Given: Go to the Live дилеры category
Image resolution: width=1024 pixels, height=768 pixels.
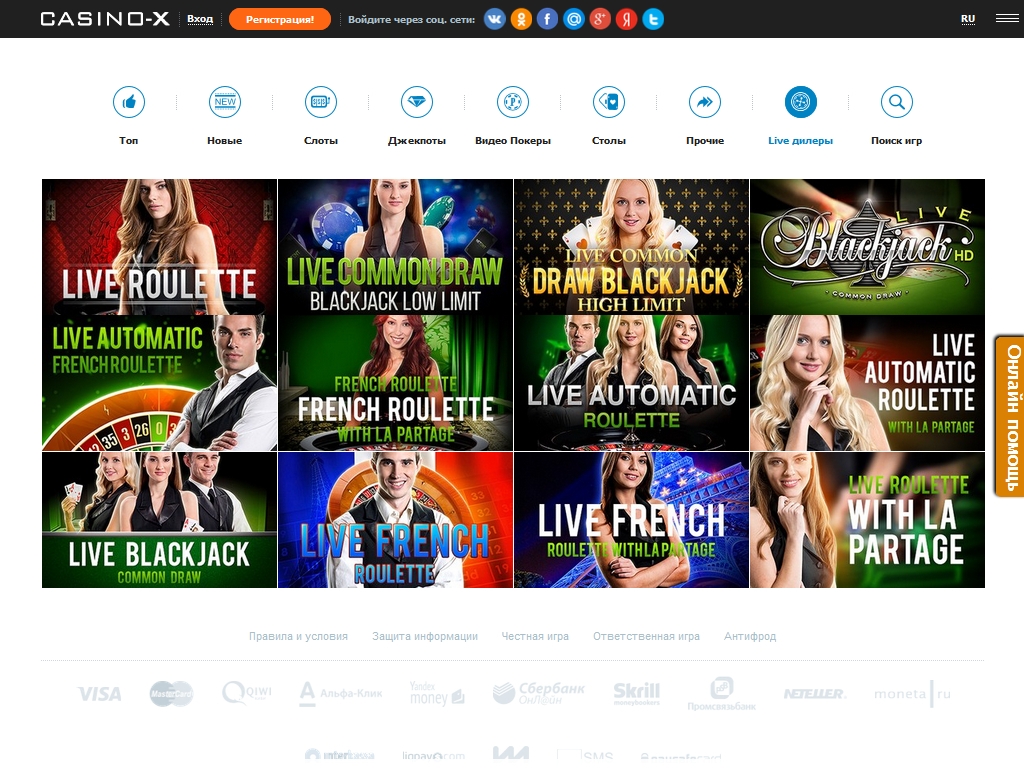Looking at the screenshot, I should [800, 102].
